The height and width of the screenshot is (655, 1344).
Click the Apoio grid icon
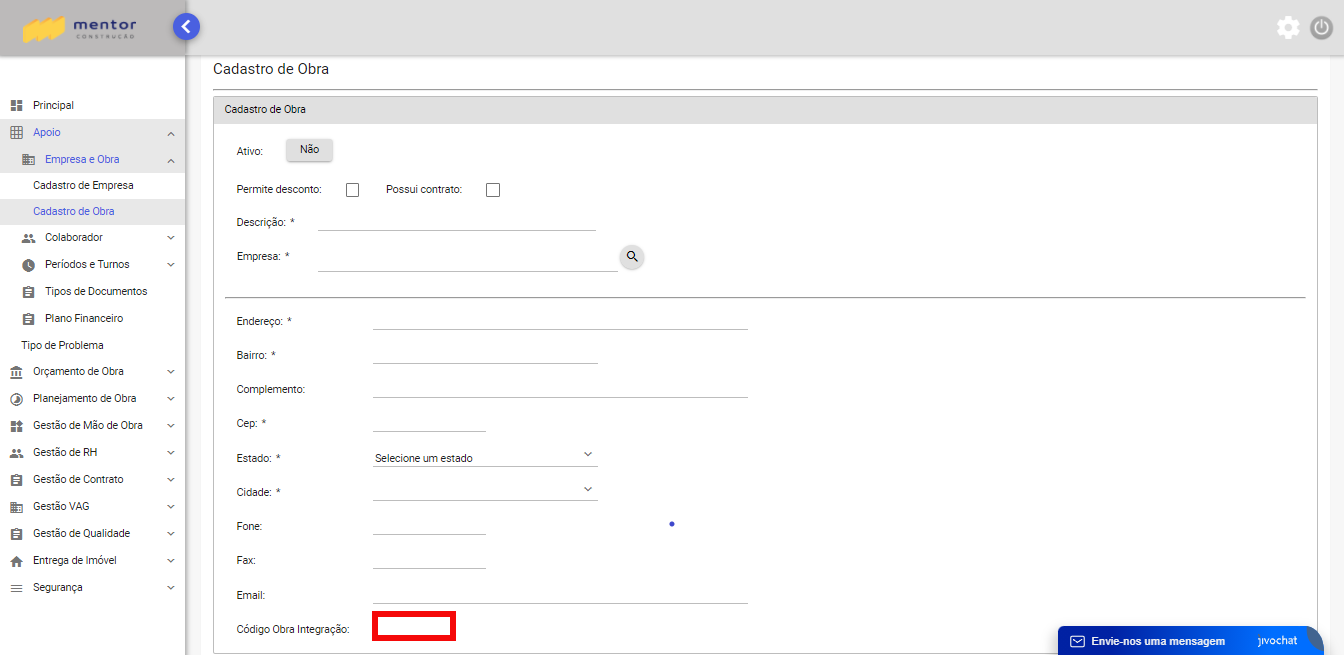(16, 132)
